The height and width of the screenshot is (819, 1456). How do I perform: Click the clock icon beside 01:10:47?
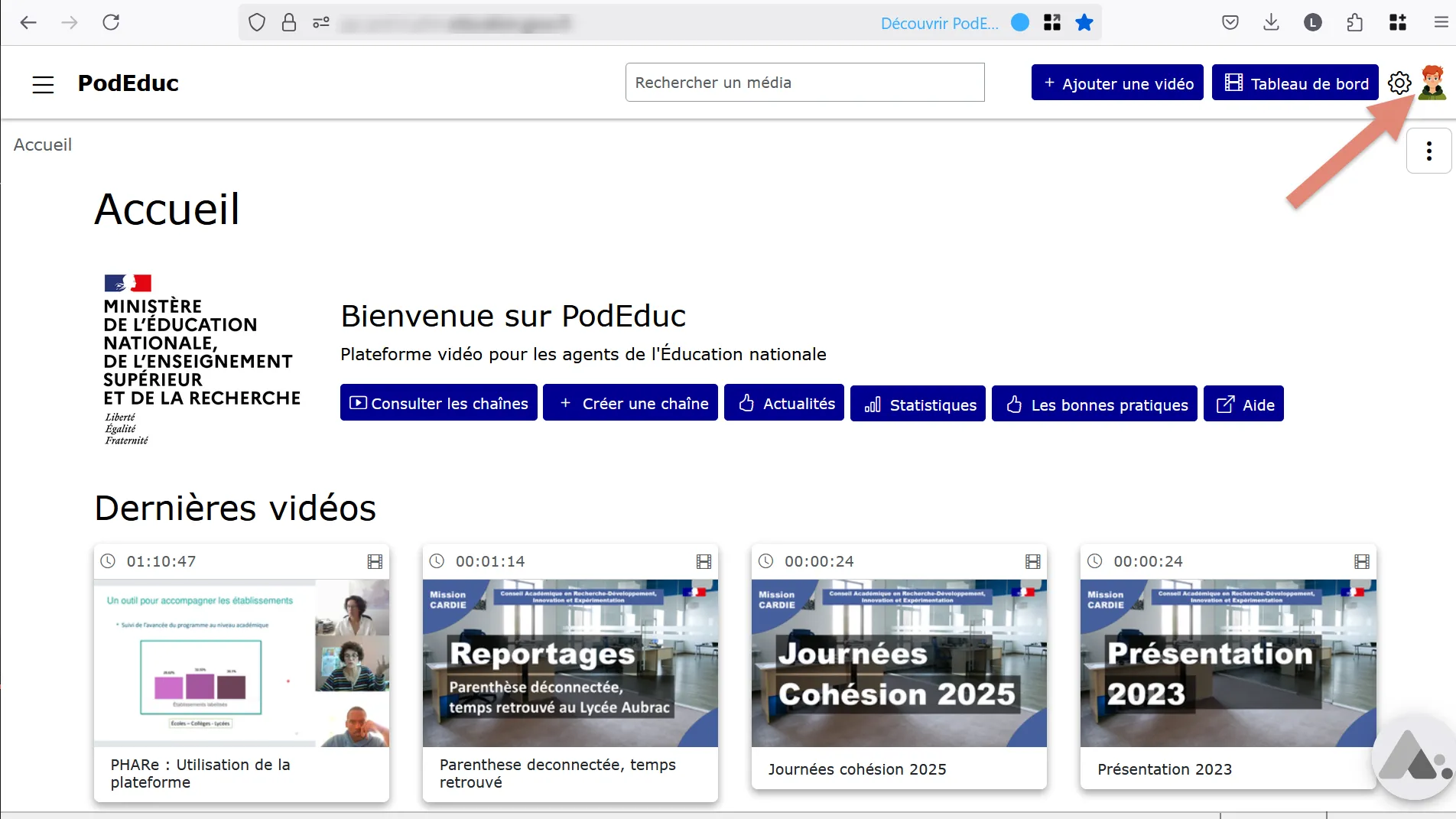coord(108,561)
